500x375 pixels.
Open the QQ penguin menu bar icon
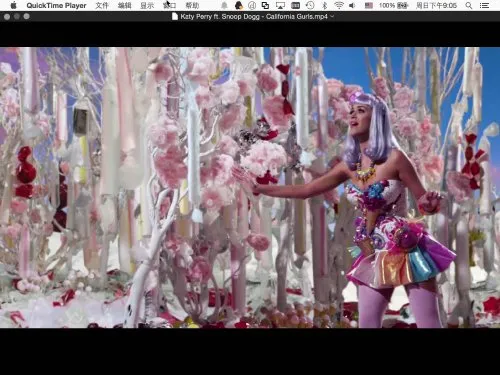(239, 5)
